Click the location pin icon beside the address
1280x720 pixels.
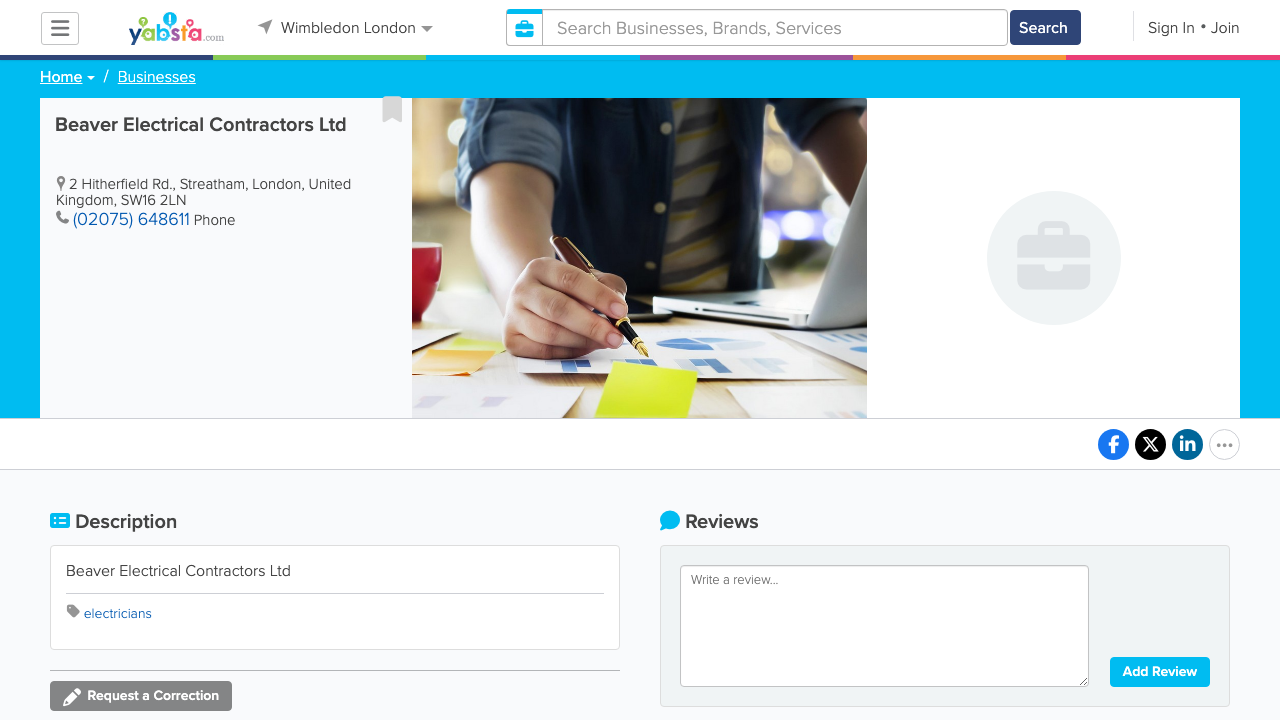[60, 183]
